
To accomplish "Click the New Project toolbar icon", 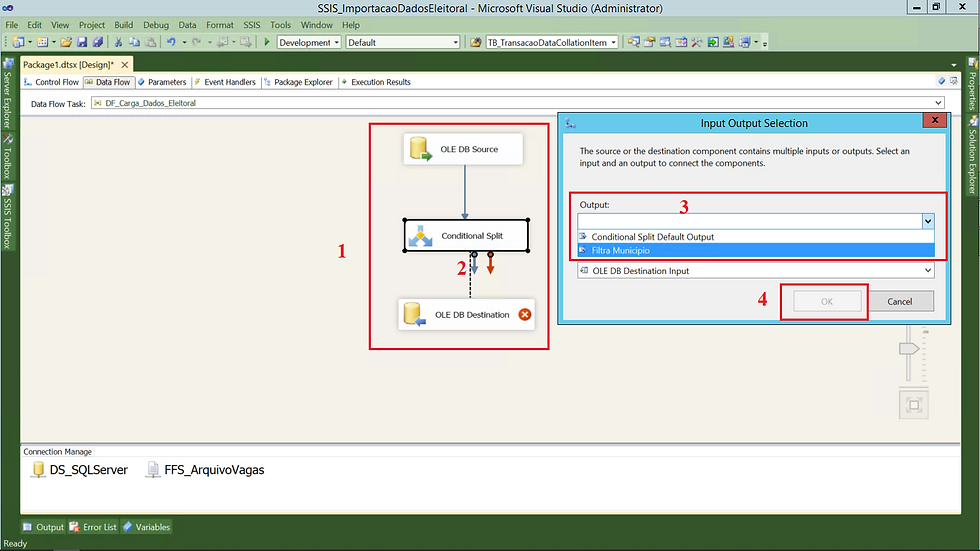I will (x=18, y=42).
